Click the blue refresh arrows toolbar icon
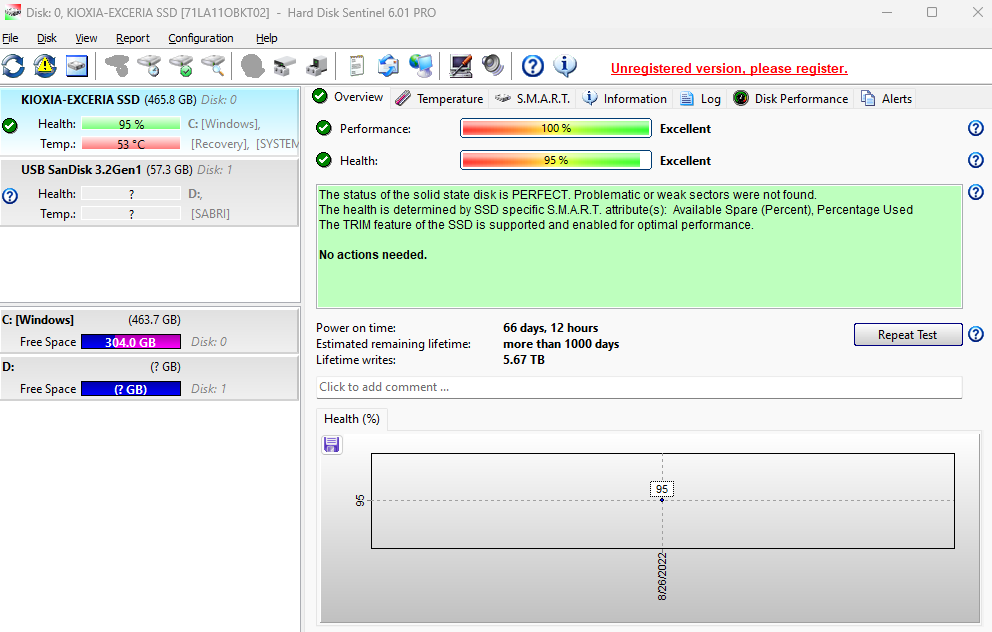 tap(13, 66)
